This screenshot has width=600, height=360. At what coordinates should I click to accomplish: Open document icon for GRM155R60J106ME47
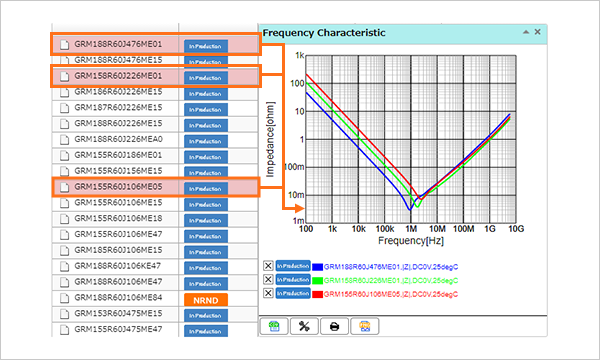click(64, 235)
